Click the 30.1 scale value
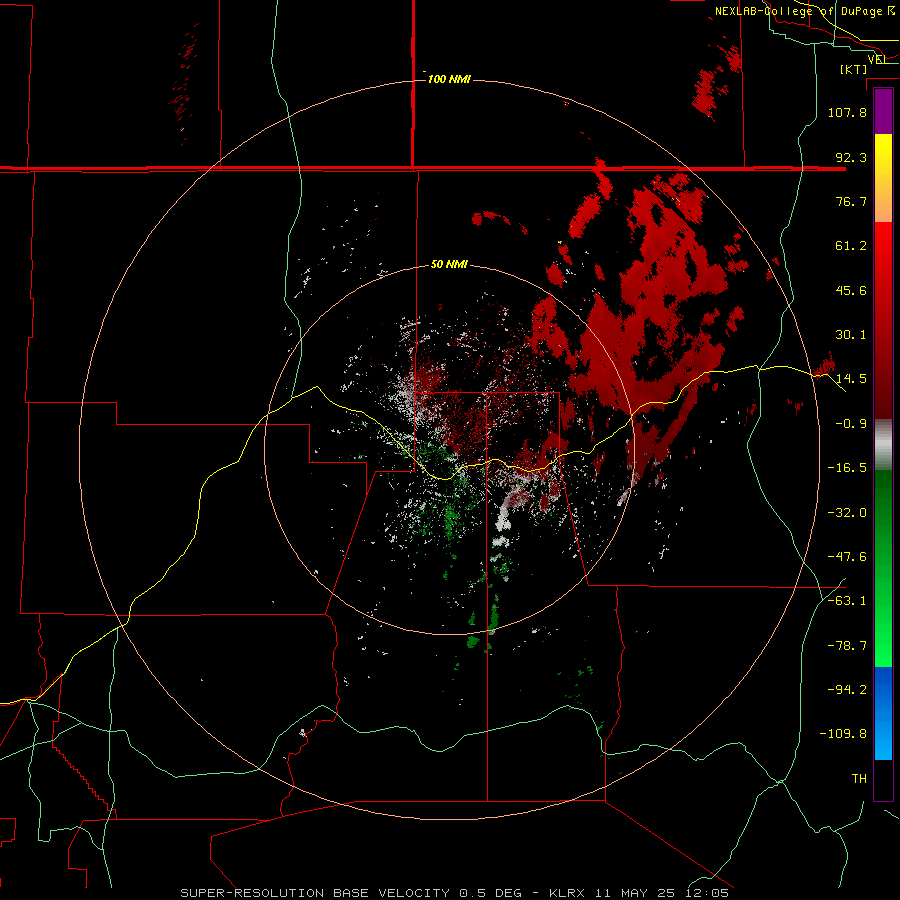900x900 pixels. coord(851,335)
